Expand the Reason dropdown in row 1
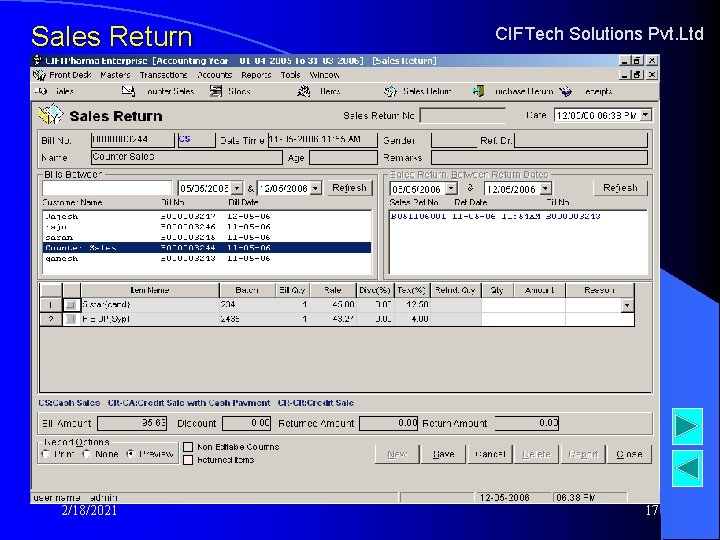This screenshot has width=720, height=540. coord(627,304)
